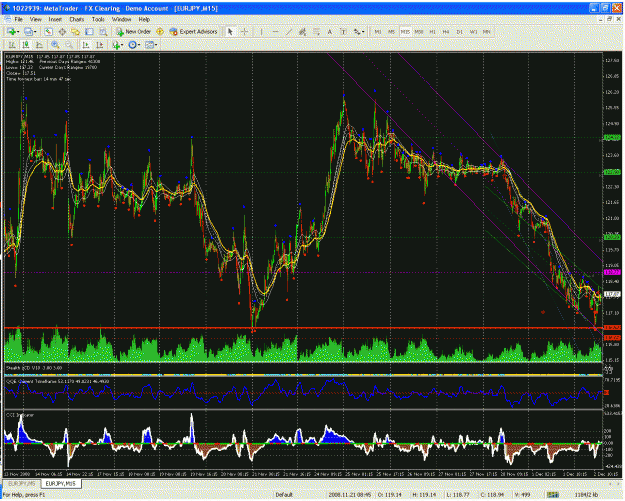Select the Fibonacci retracement tool
The height and width of the screenshot is (501, 625).
(316, 32)
